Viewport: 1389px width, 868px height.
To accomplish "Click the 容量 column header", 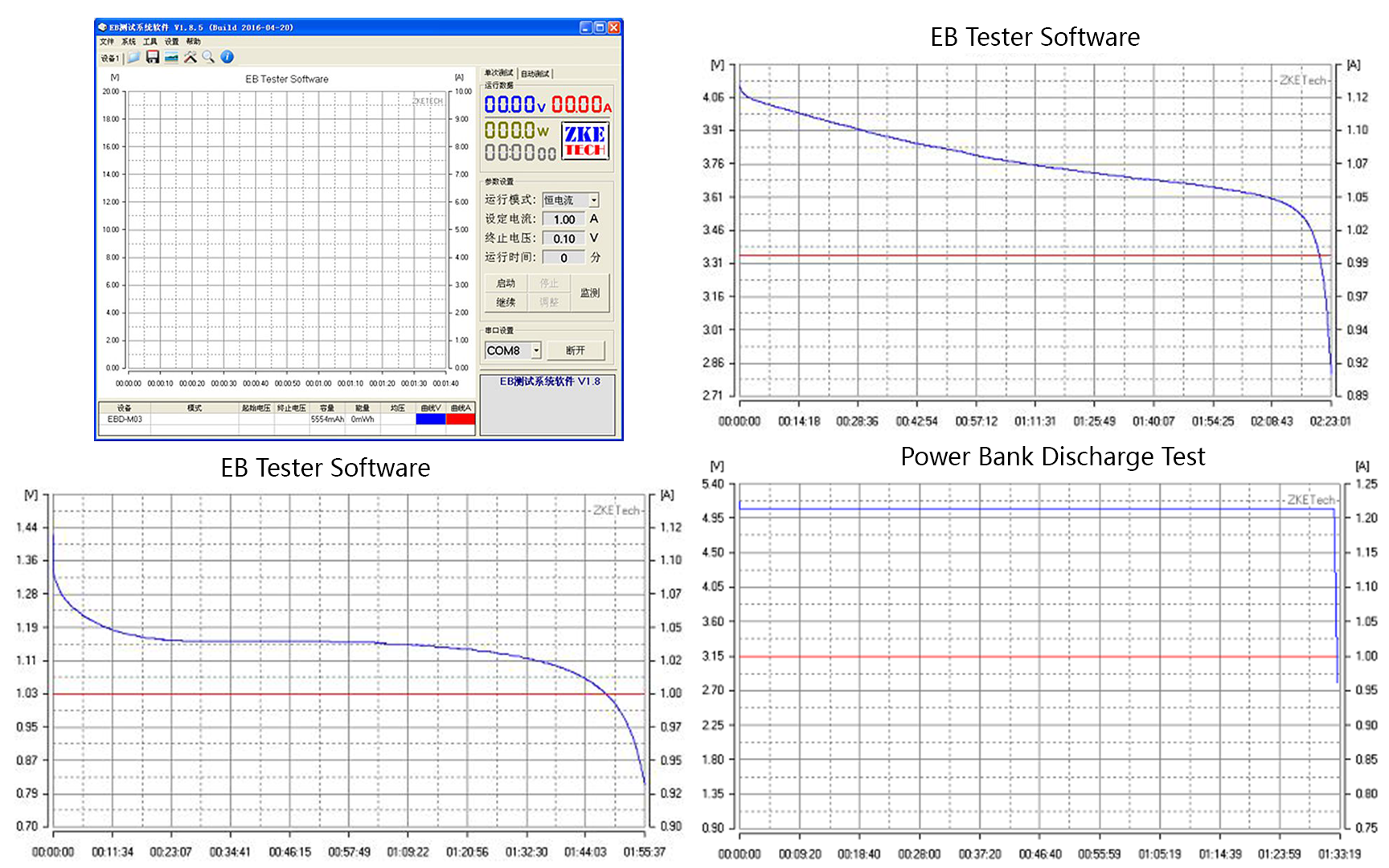I will point(327,407).
